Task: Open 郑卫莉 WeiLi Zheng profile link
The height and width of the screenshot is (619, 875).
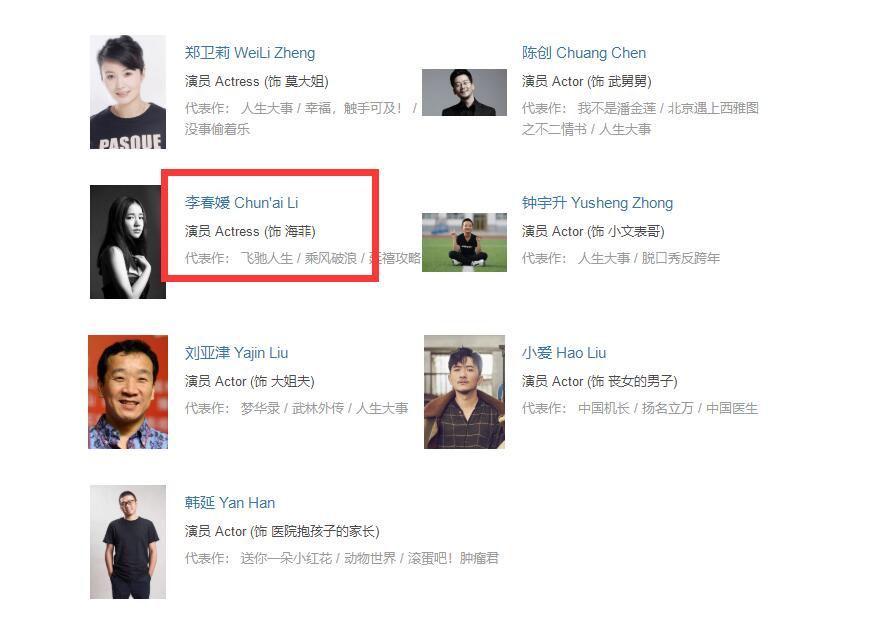Action: coord(250,53)
